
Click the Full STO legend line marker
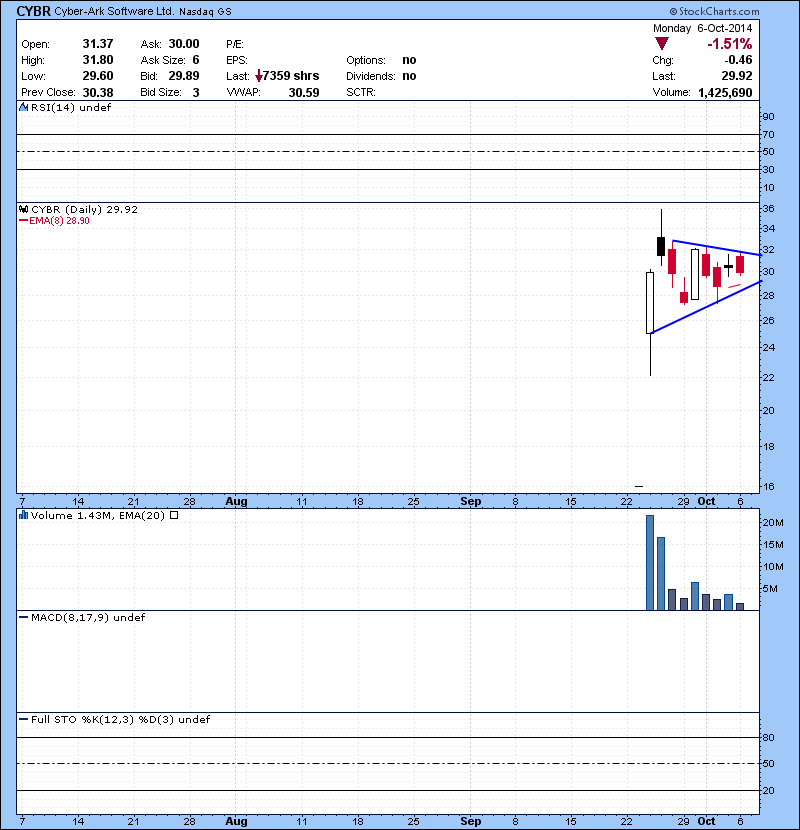(23, 719)
